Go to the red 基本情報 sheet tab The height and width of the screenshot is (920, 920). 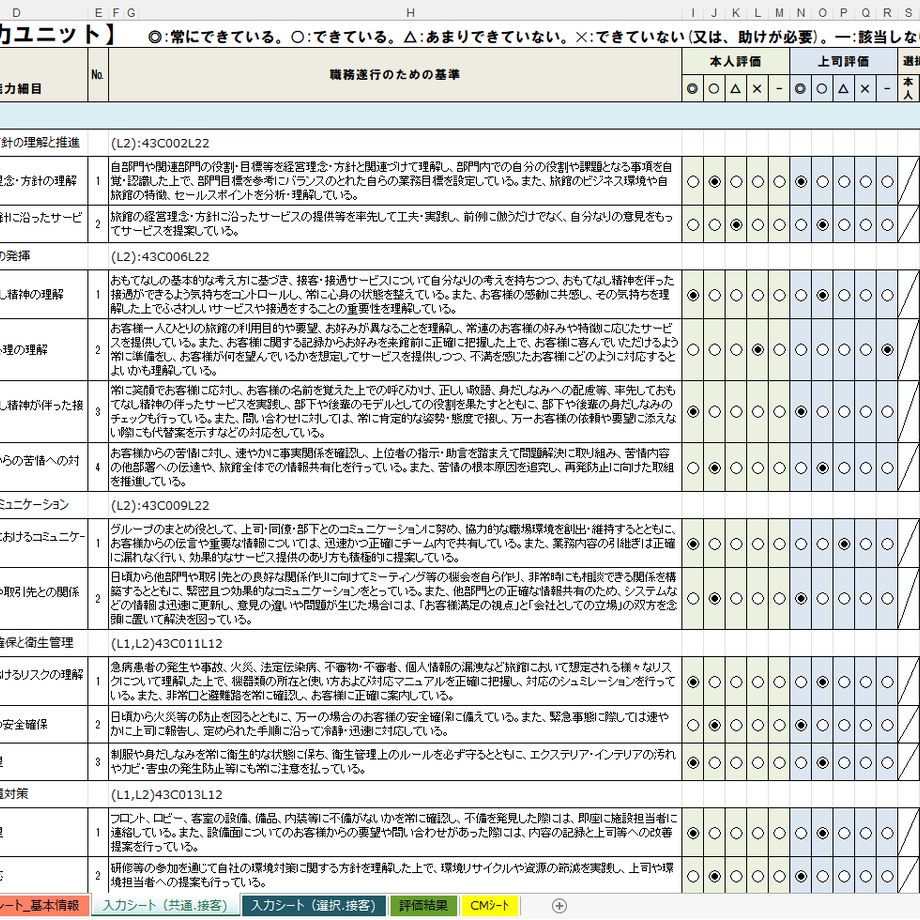[45, 906]
